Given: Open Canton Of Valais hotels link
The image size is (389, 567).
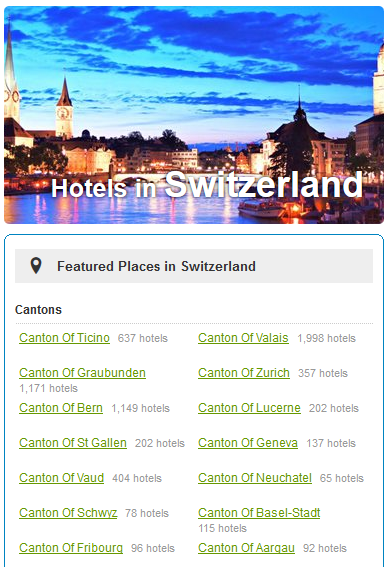Looking at the screenshot, I should pyautogui.click(x=243, y=338).
